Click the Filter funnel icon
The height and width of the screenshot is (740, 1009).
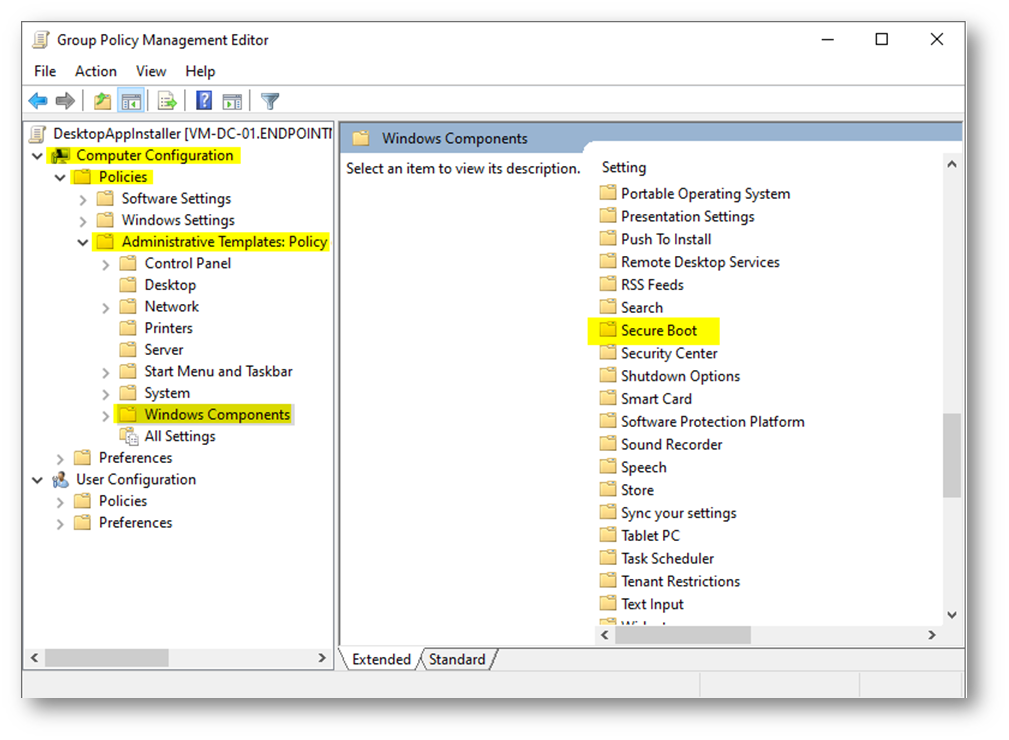point(270,101)
